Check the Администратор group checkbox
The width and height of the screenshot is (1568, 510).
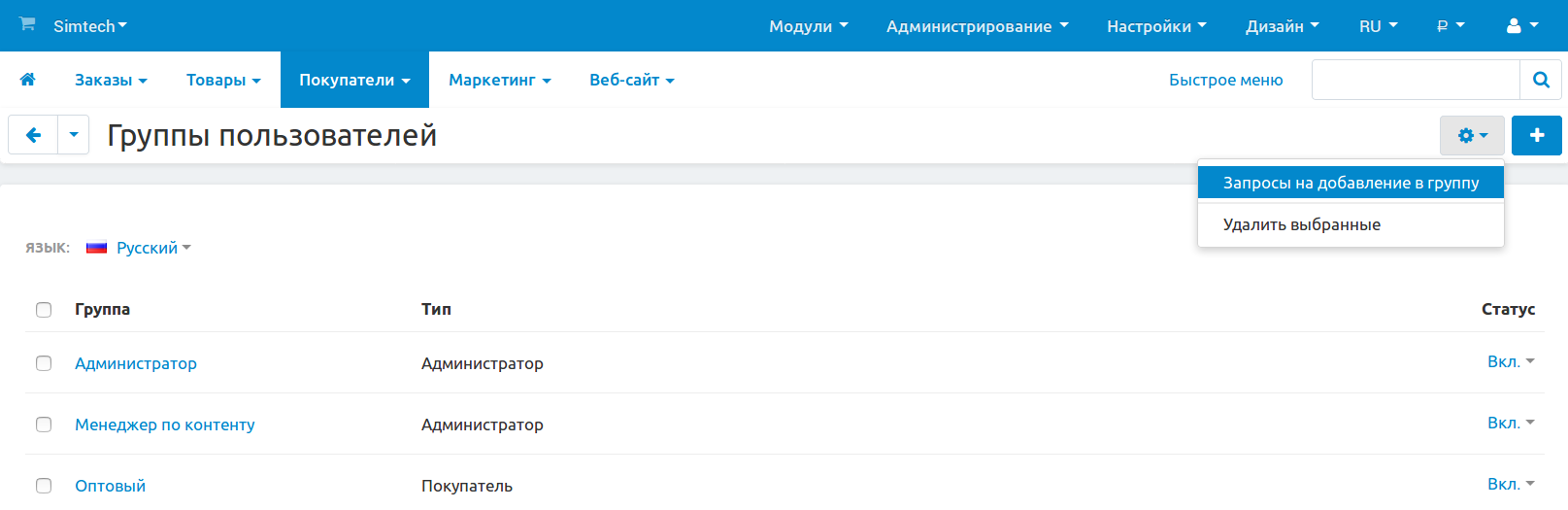coord(44,363)
